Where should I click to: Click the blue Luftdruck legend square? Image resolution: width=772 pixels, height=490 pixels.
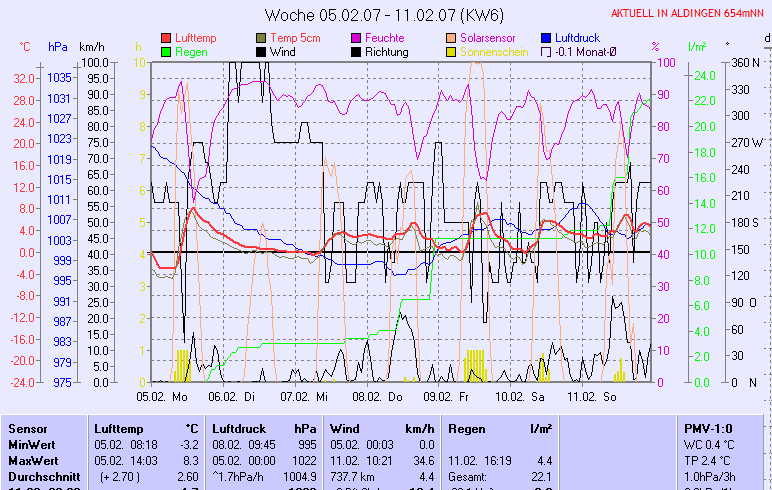coord(547,37)
